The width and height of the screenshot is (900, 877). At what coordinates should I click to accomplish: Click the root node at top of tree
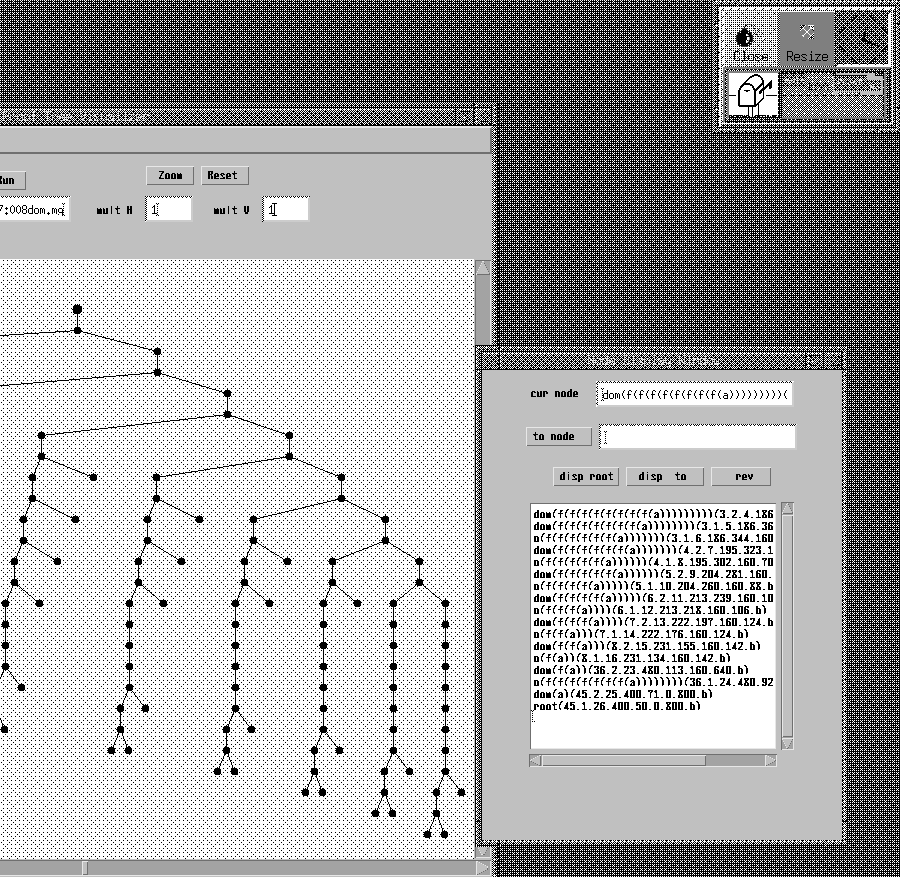coord(77,309)
